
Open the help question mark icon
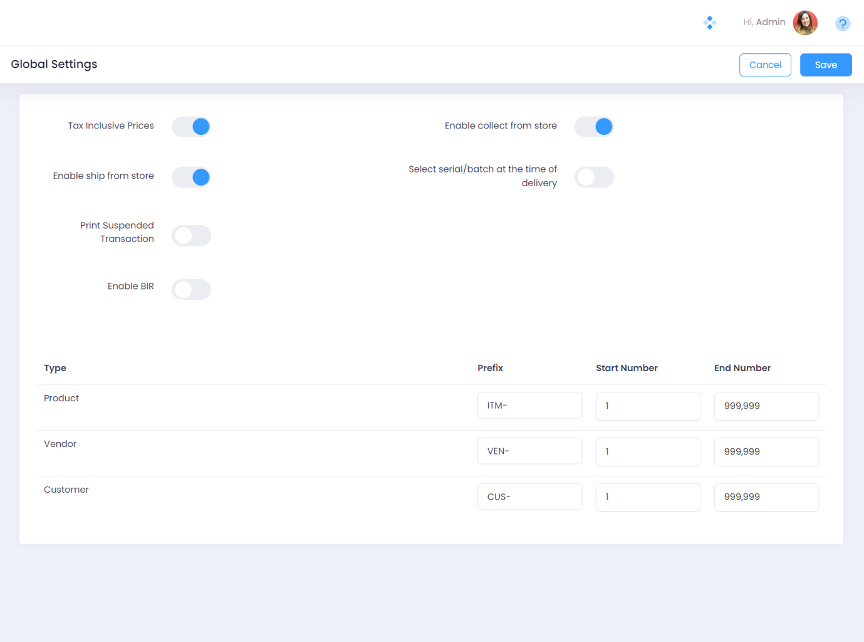pyautogui.click(x=842, y=23)
